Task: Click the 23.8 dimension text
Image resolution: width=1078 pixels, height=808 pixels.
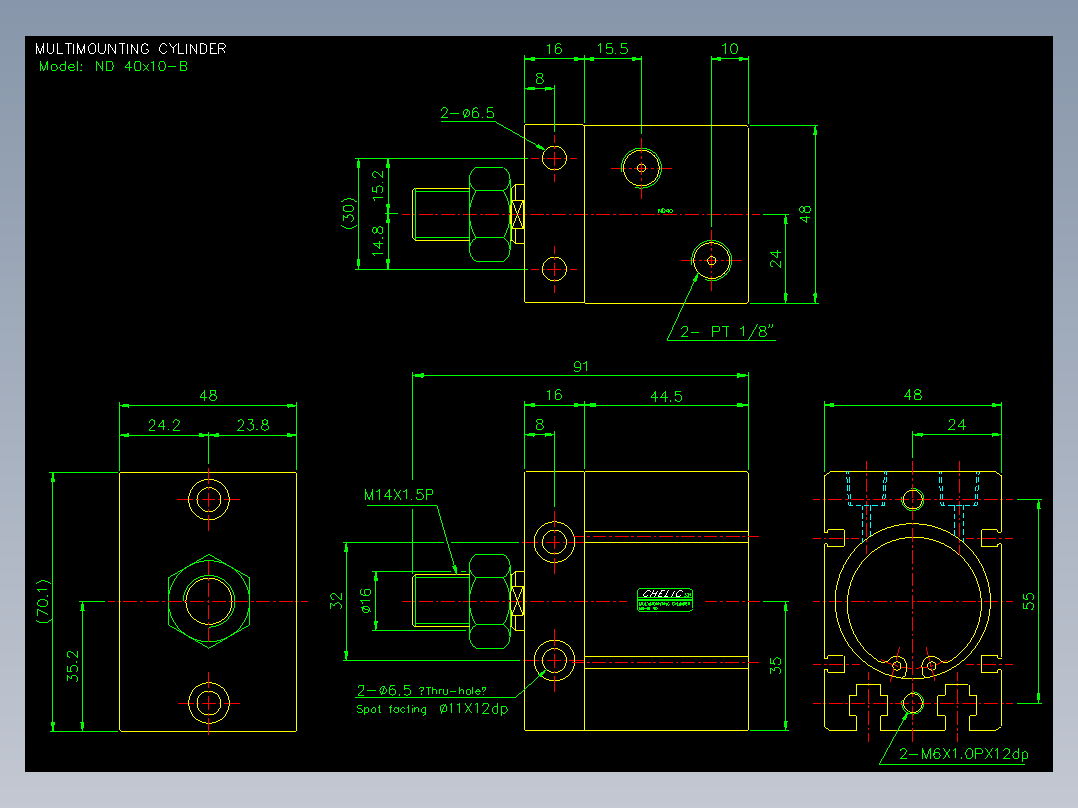Action: point(253,425)
